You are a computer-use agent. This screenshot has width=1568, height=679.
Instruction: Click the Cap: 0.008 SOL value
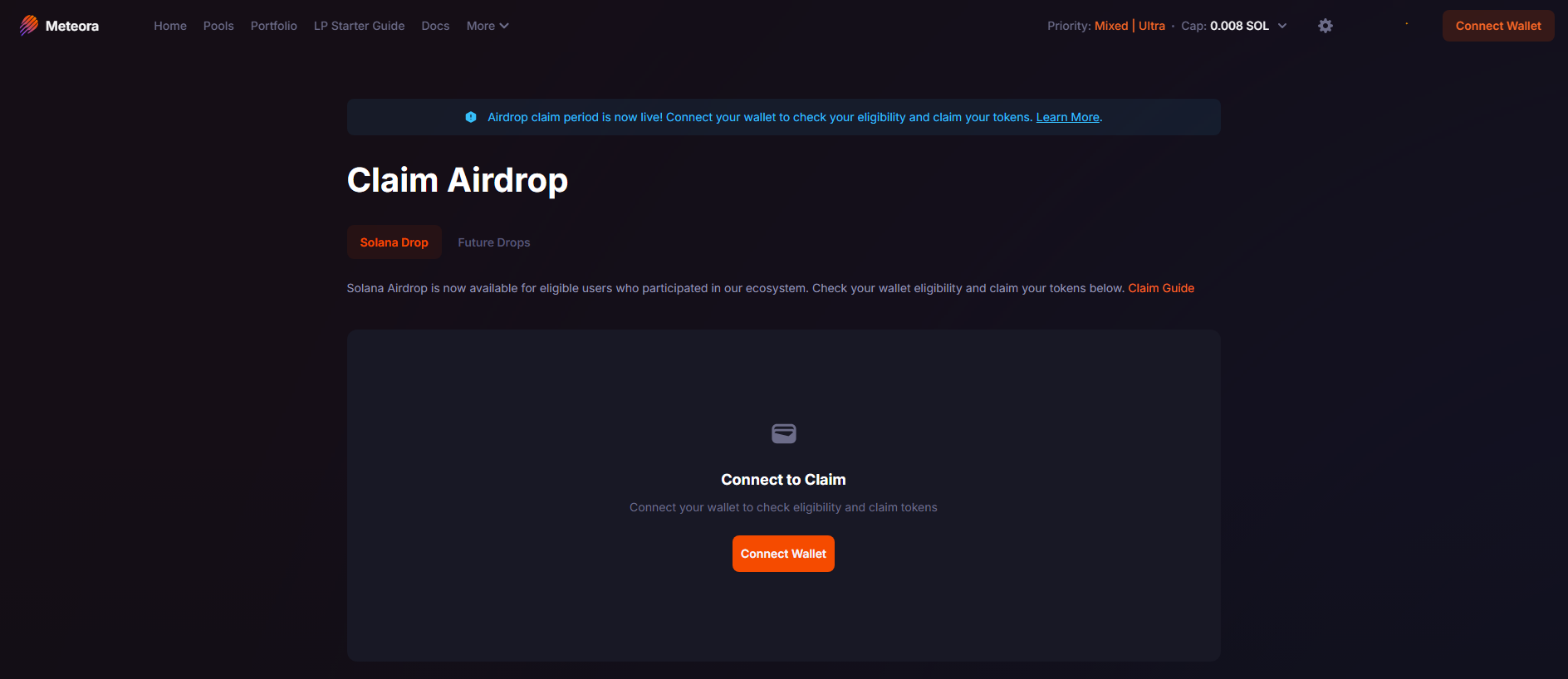pos(1225,26)
